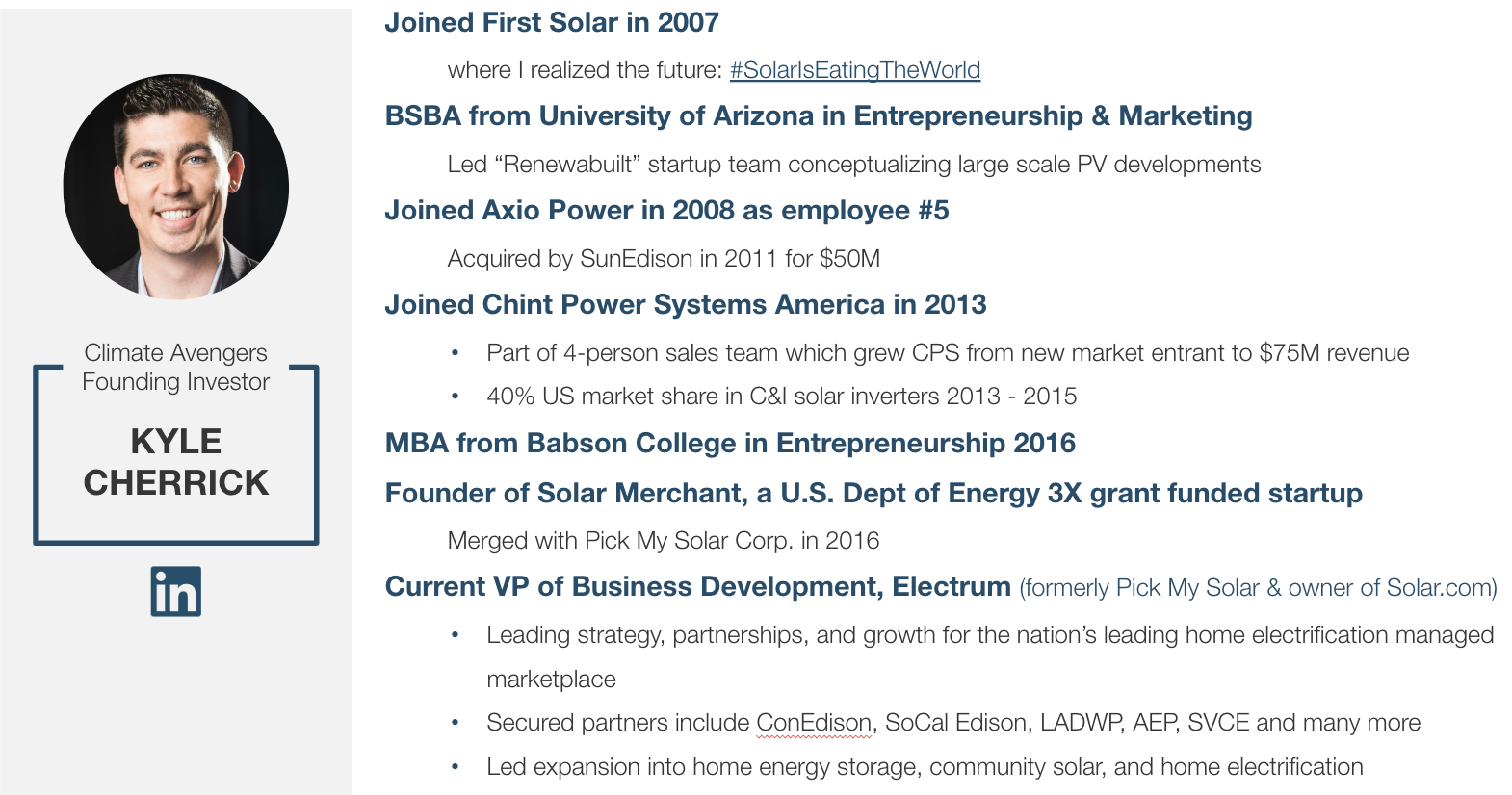The height and width of the screenshot is (795, 1512).
Task: Click the Led expansion into home energy bullet
Action: pyautogui.click(x=925, y=767)
